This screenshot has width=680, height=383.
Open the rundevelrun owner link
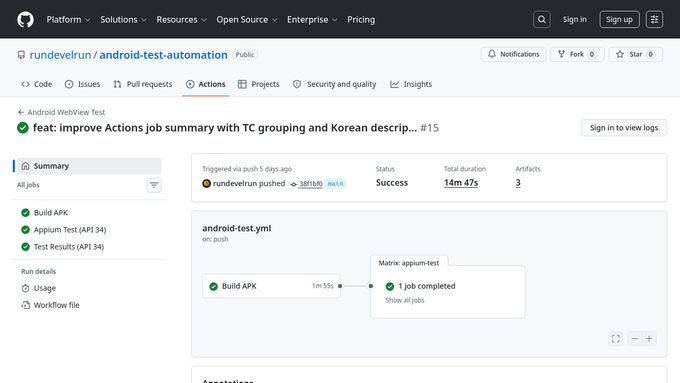(x=60, y=55)
